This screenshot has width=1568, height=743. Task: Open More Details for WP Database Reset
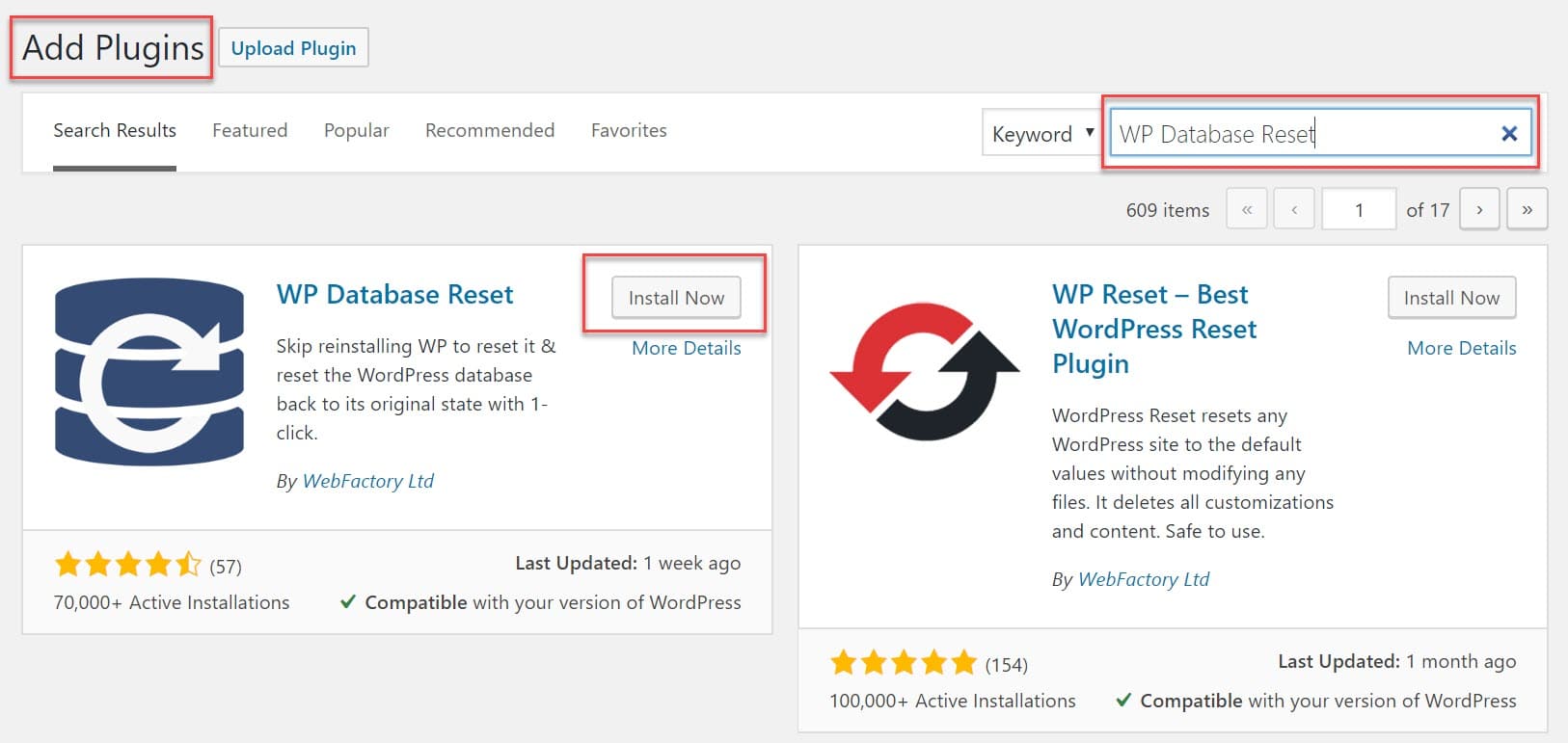(x=687, y=348)
